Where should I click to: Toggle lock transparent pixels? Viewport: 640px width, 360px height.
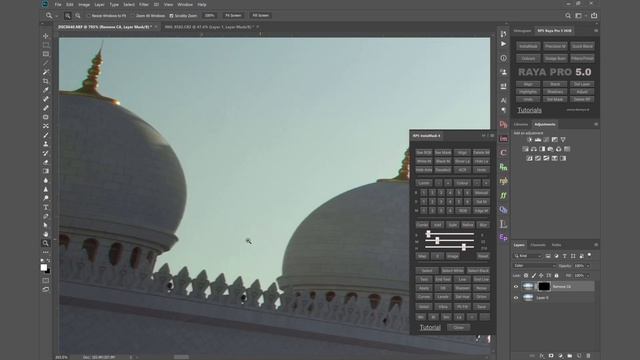pyautogui.click(x=526, y=276)
